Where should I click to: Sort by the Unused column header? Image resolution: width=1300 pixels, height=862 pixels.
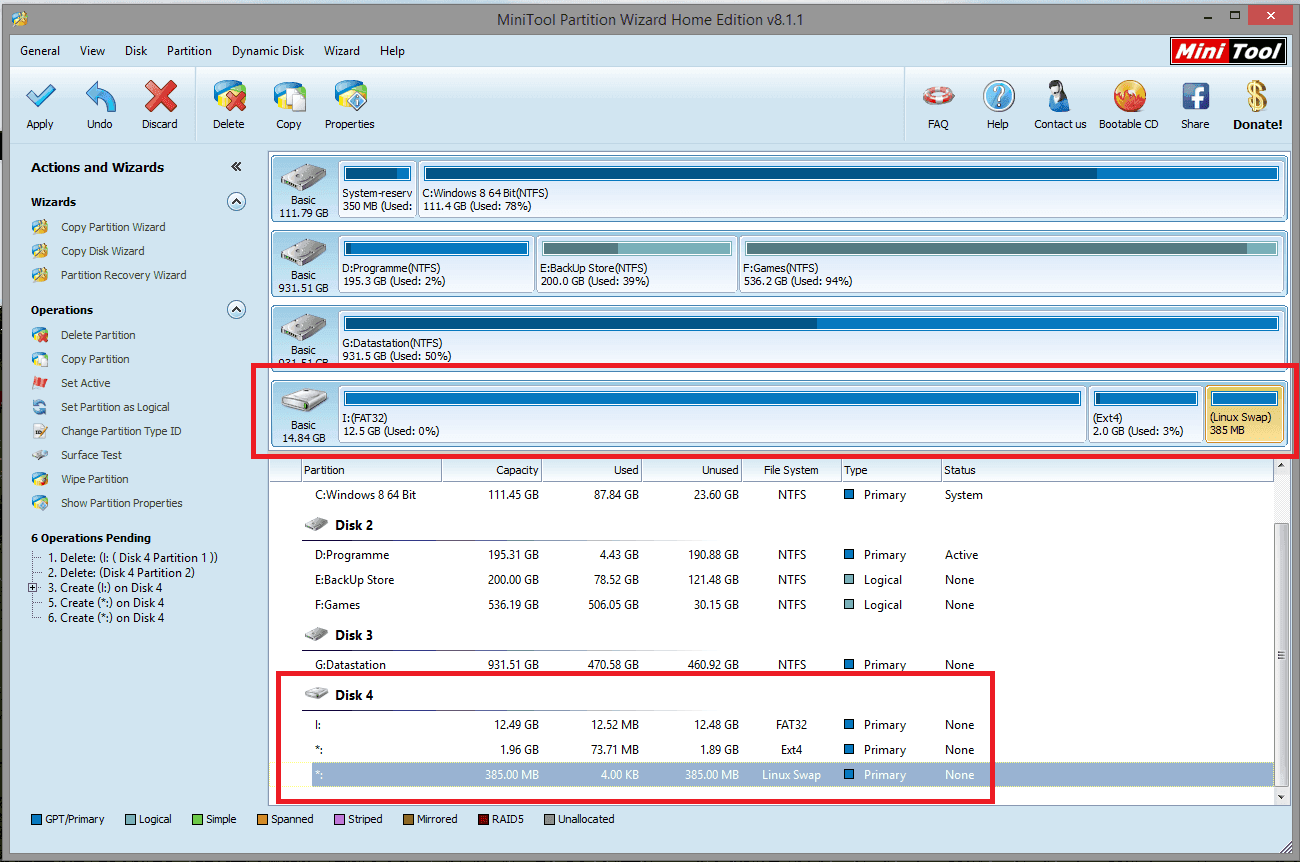point(692,470)
